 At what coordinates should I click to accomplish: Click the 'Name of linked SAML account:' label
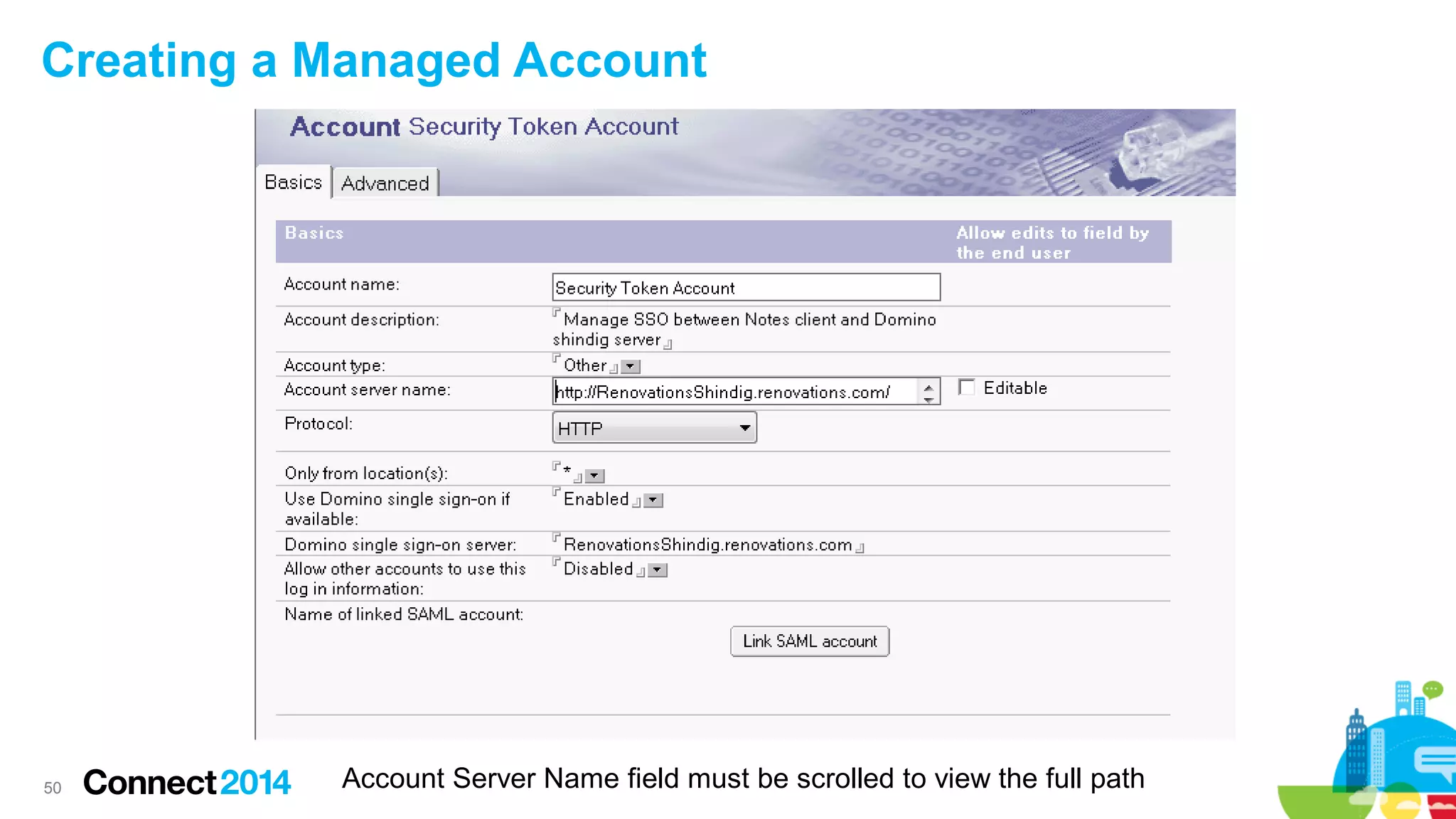click(x=404, y=614)
